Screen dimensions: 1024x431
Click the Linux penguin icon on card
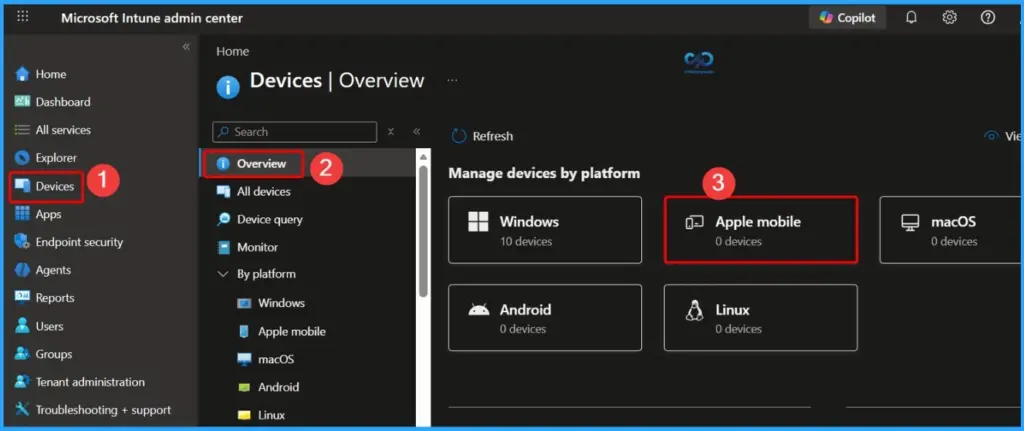694,310
